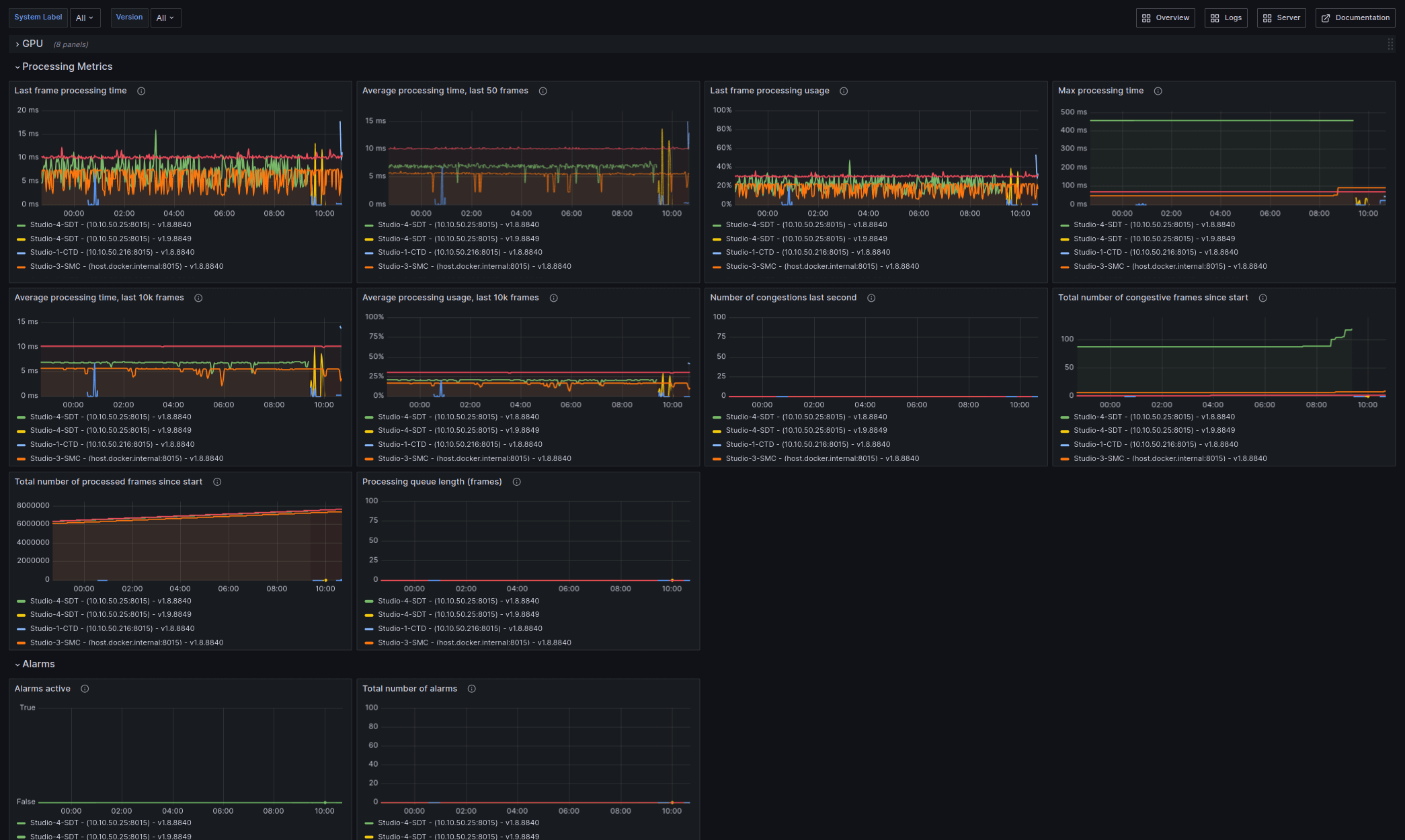1405x840 pixels.
Task: Open the Logs dashboard link
Action: (1226, 18)
